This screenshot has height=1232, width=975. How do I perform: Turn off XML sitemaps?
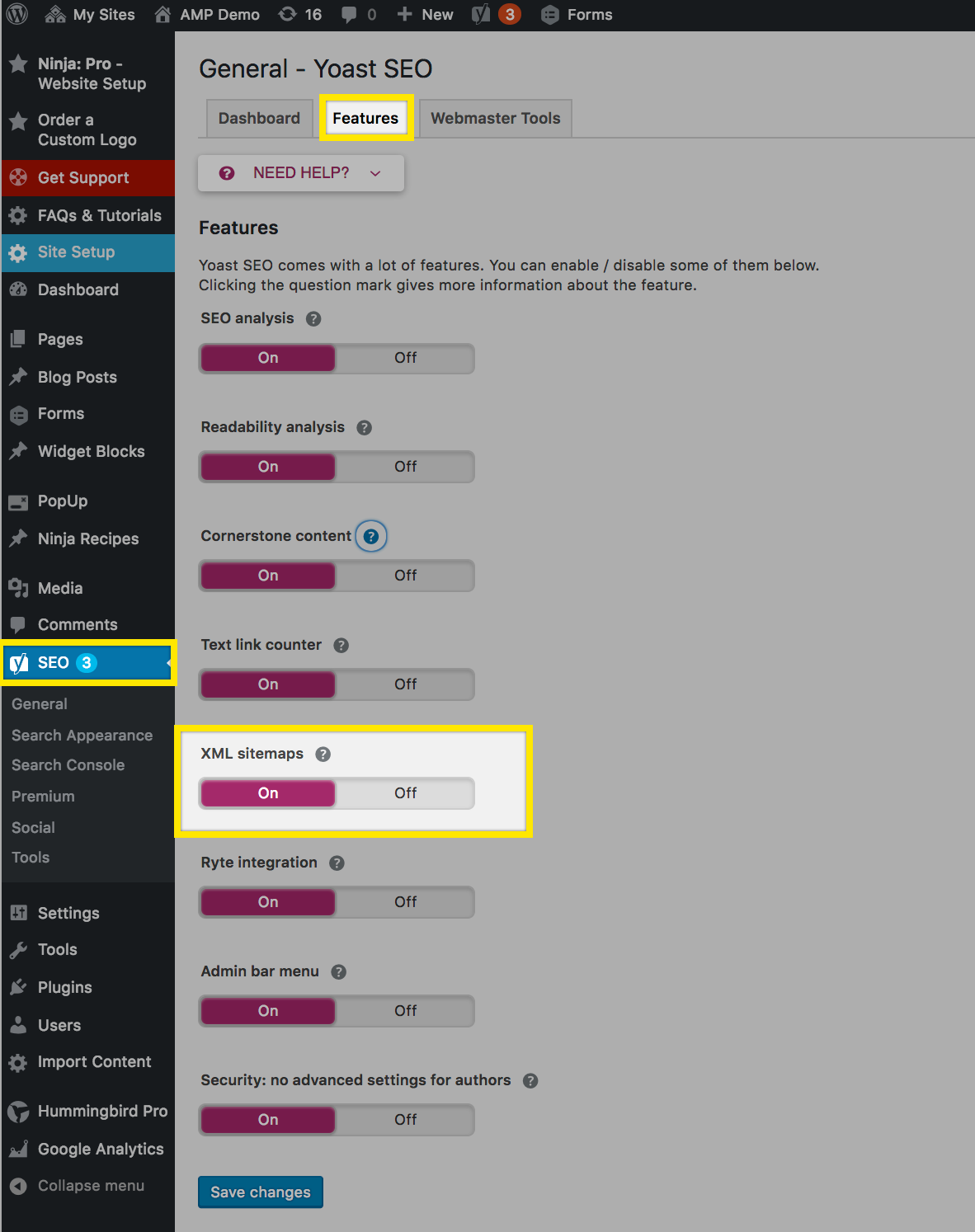(405, 793)
